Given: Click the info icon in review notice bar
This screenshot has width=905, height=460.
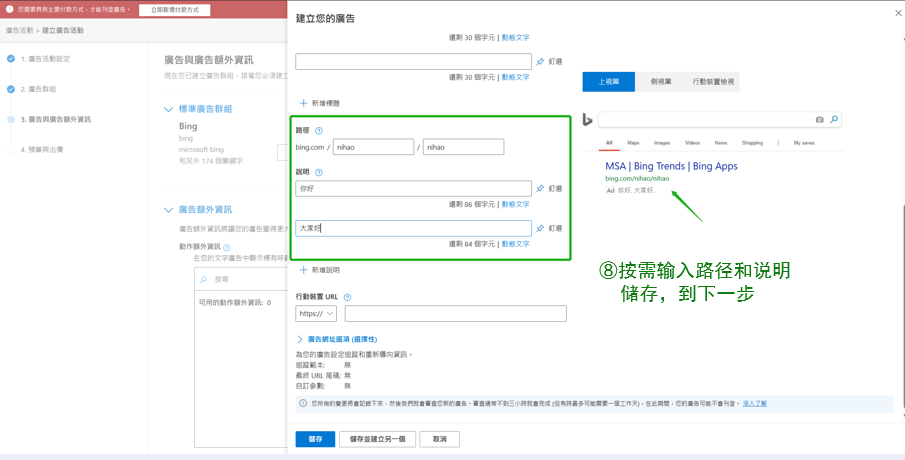Looking at the screenshot, I should [x=303, y=403].
